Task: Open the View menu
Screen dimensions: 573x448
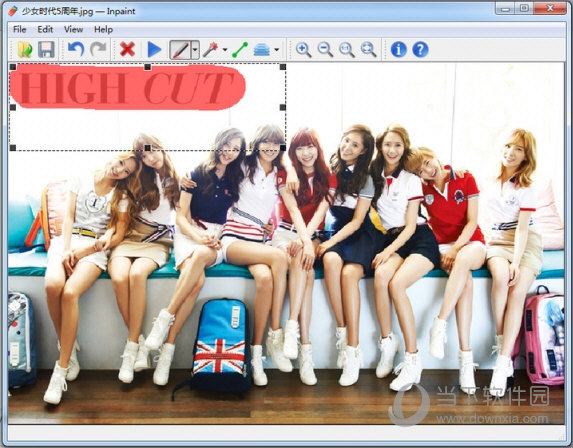Action: pos(73,30)
